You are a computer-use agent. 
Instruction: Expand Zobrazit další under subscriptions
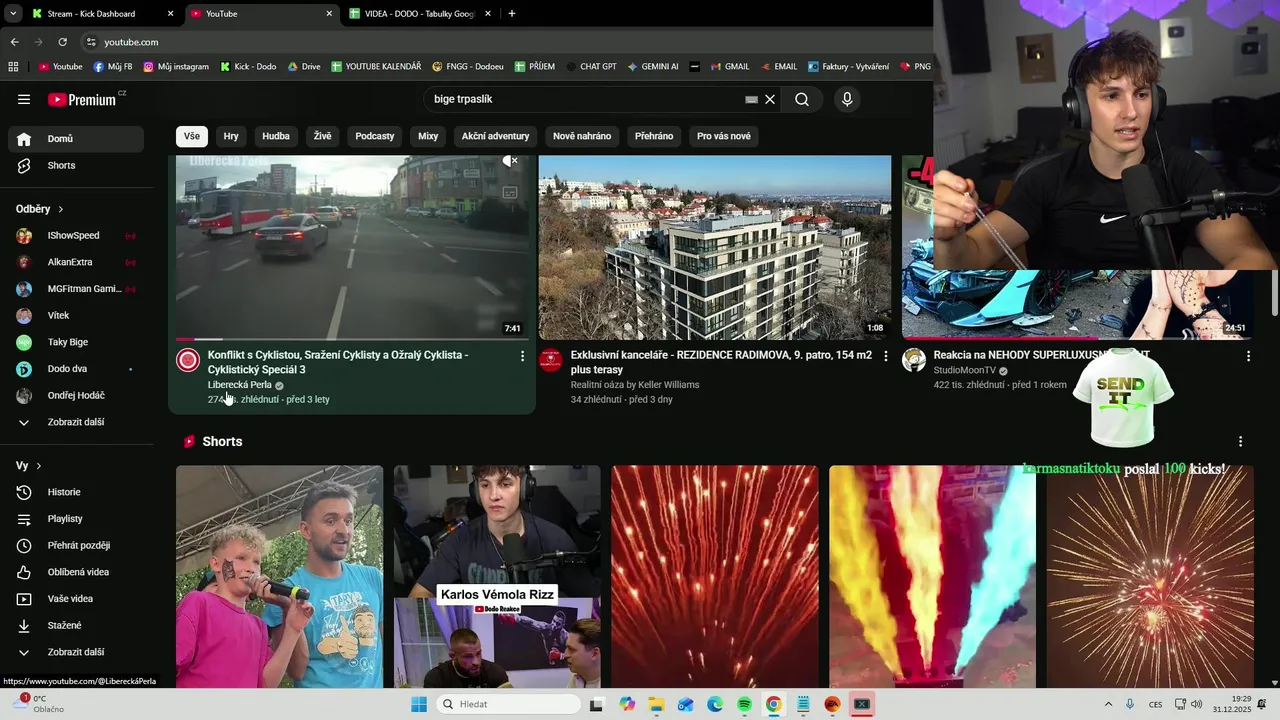pyautogui.click(x=76, y=422)
